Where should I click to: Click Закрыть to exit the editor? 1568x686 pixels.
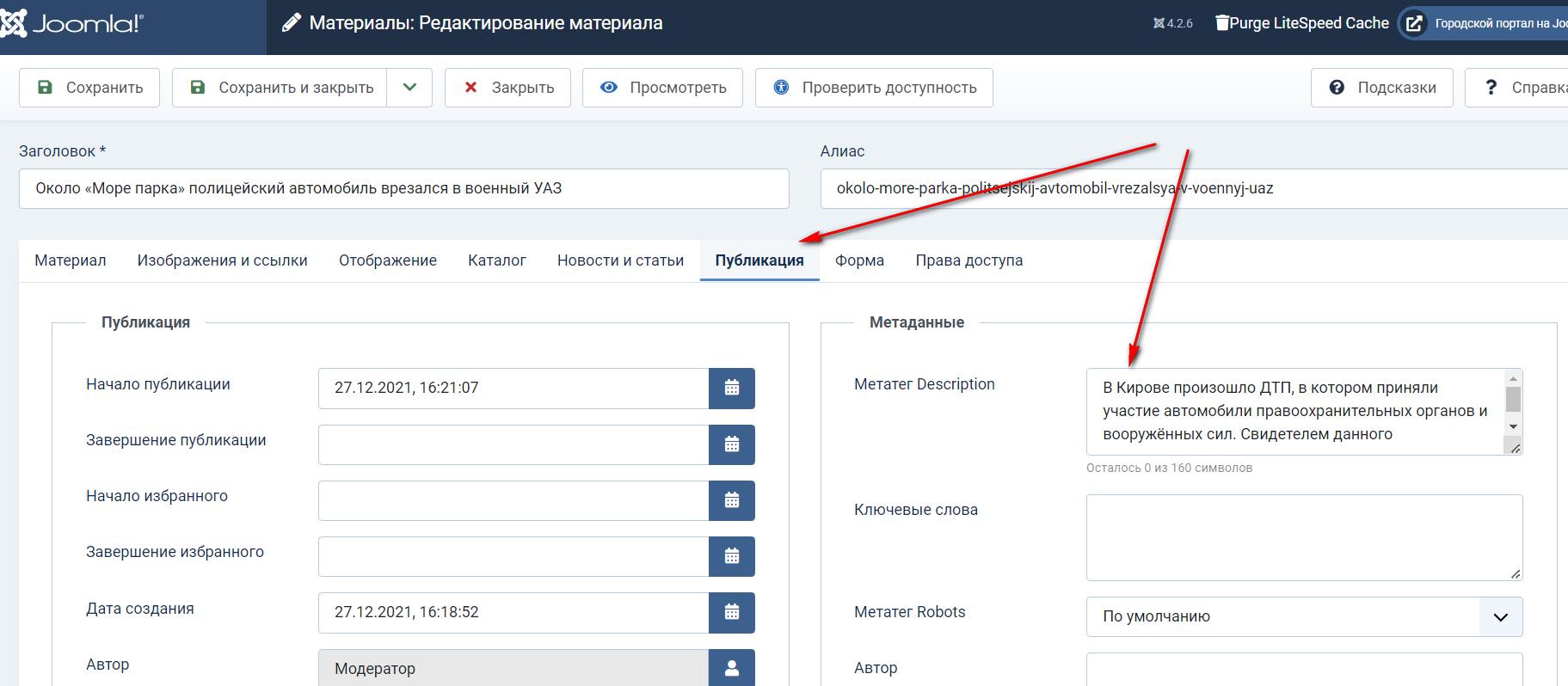point(507,88)
